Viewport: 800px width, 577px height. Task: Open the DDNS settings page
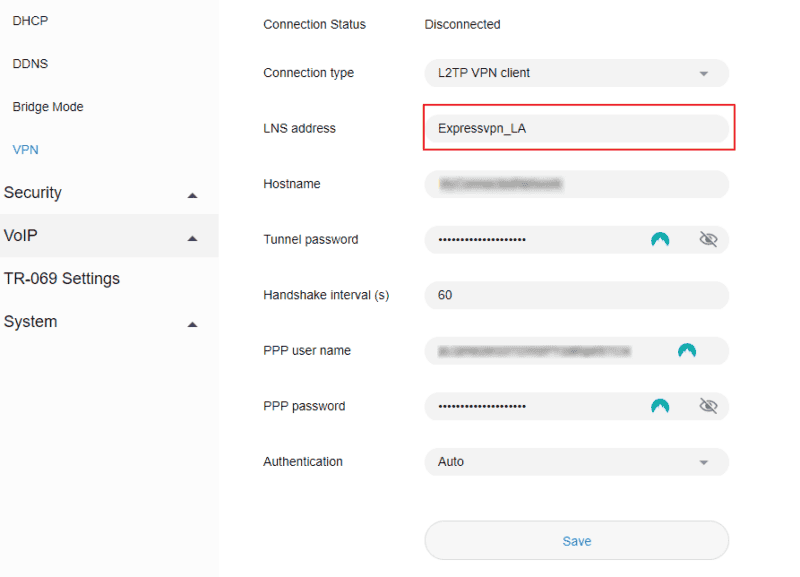tap(30, 64)
